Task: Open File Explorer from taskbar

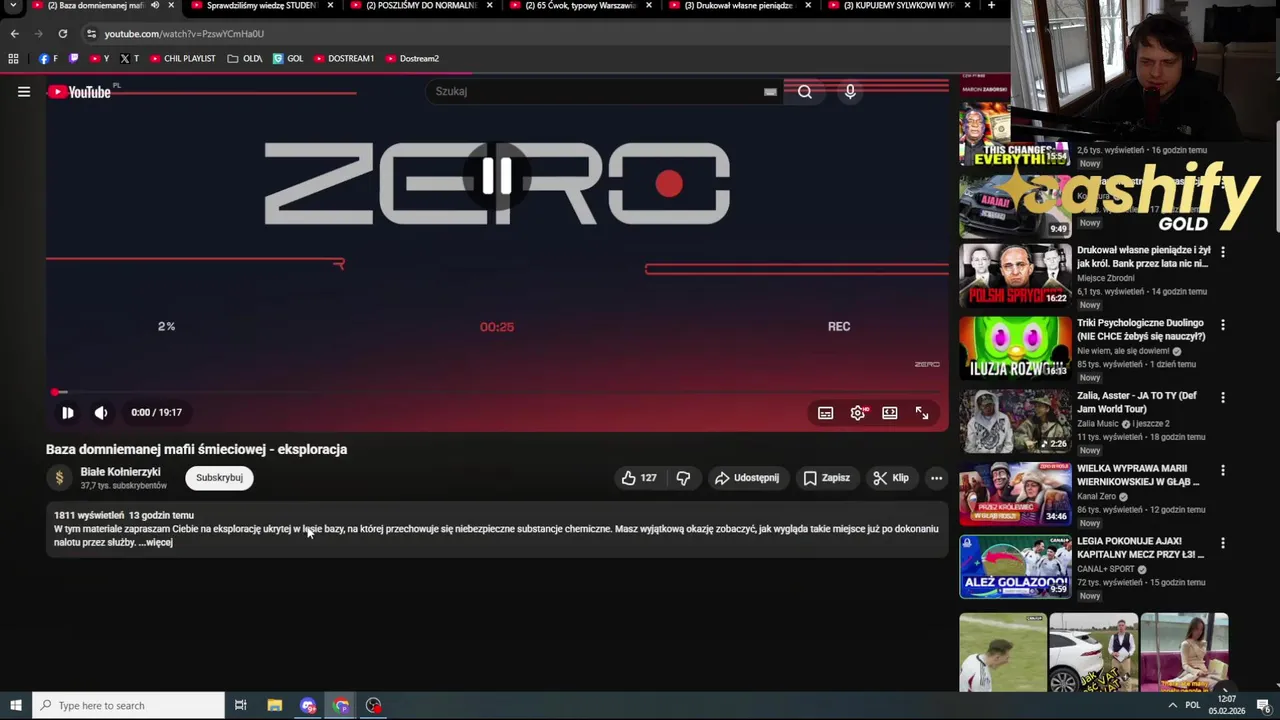Action: pyautogui.click(x=275, y=706)
